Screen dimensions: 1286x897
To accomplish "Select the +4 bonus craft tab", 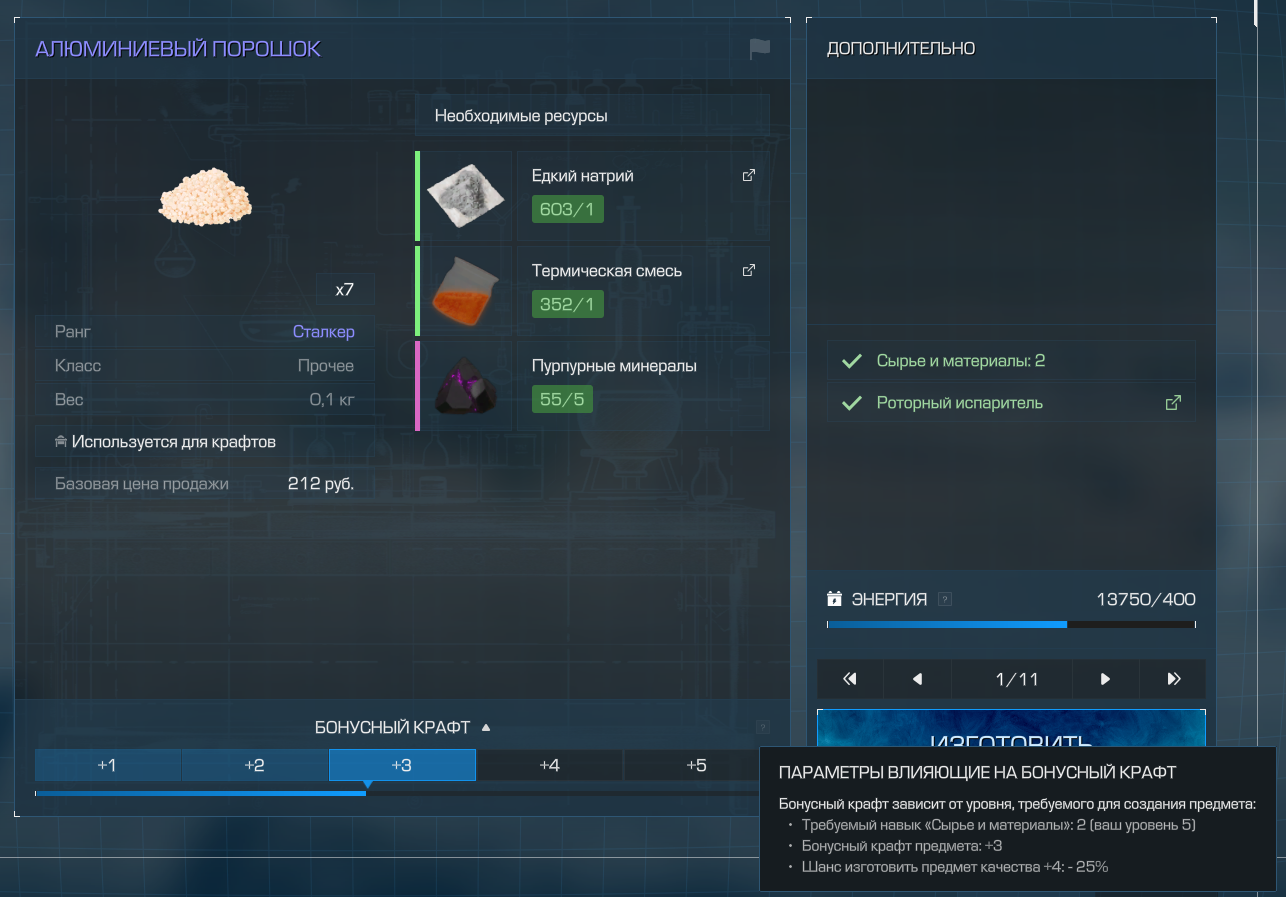I will 549,765.
